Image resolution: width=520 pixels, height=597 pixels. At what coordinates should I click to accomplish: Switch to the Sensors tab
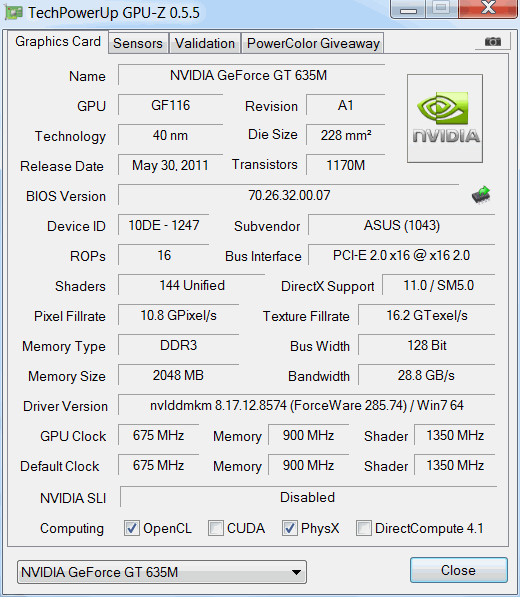point(138,43)
